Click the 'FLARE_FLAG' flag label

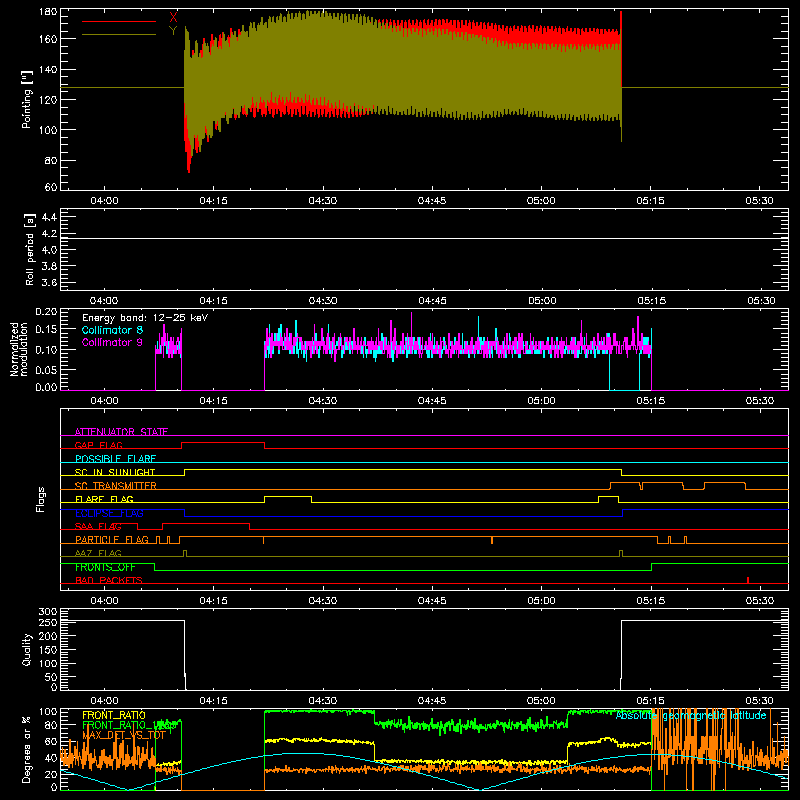(104, 499)
